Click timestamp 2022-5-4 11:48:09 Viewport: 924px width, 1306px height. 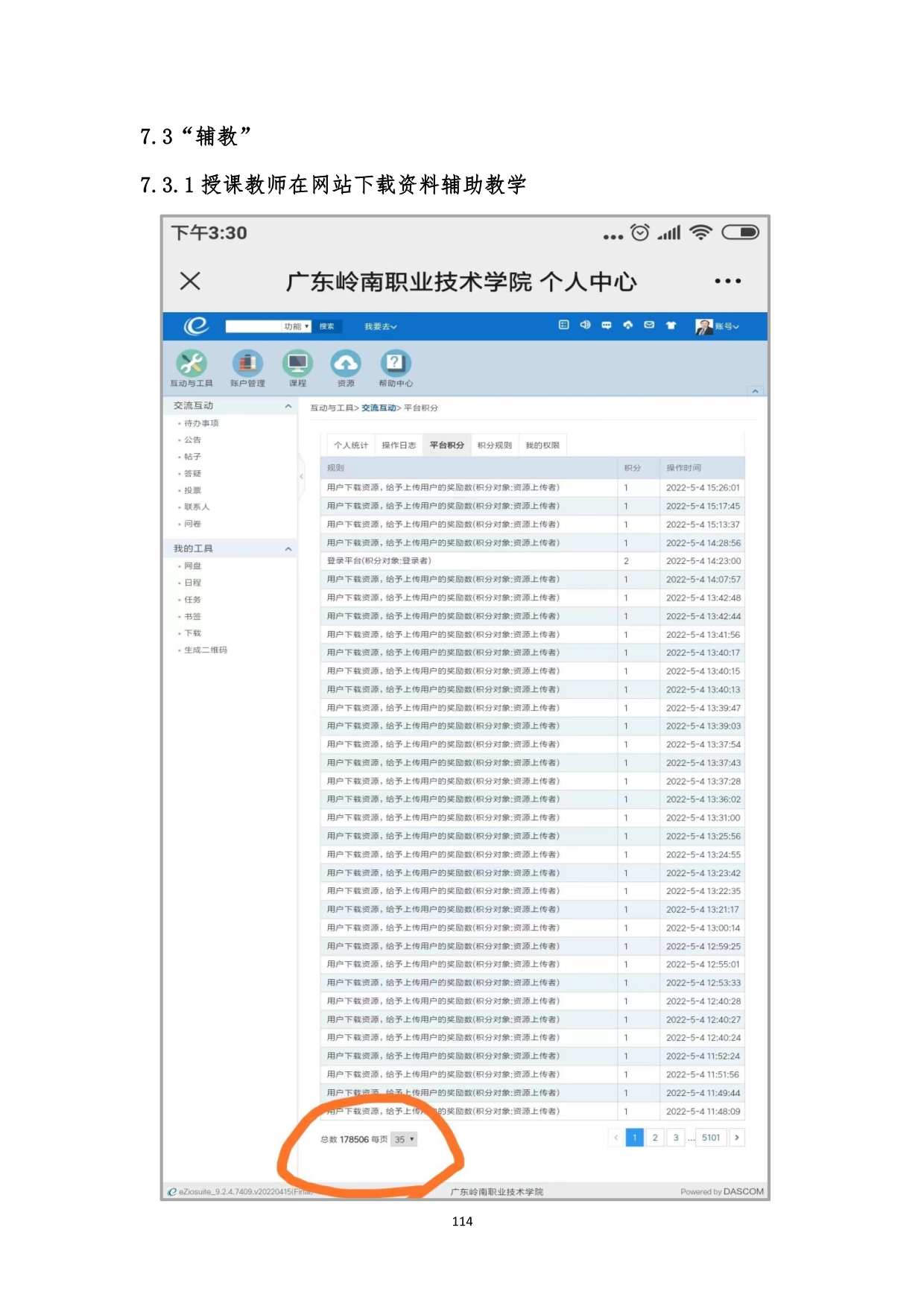(703, 1112)
